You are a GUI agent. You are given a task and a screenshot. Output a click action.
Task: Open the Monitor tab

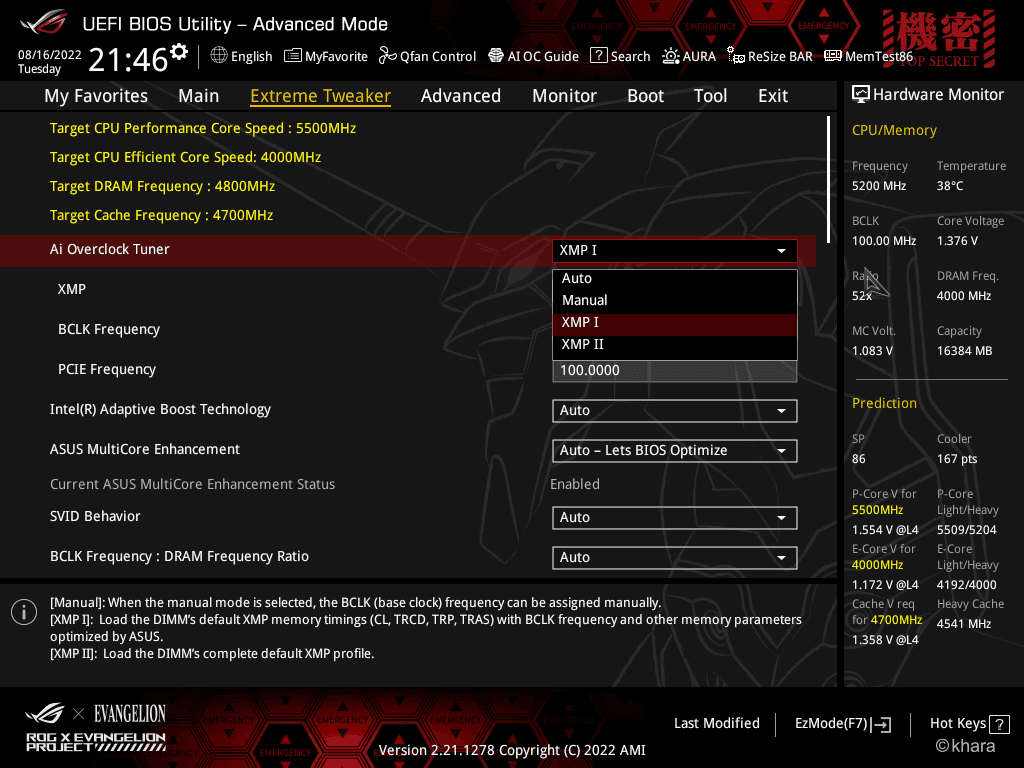[x=564, y=96]
